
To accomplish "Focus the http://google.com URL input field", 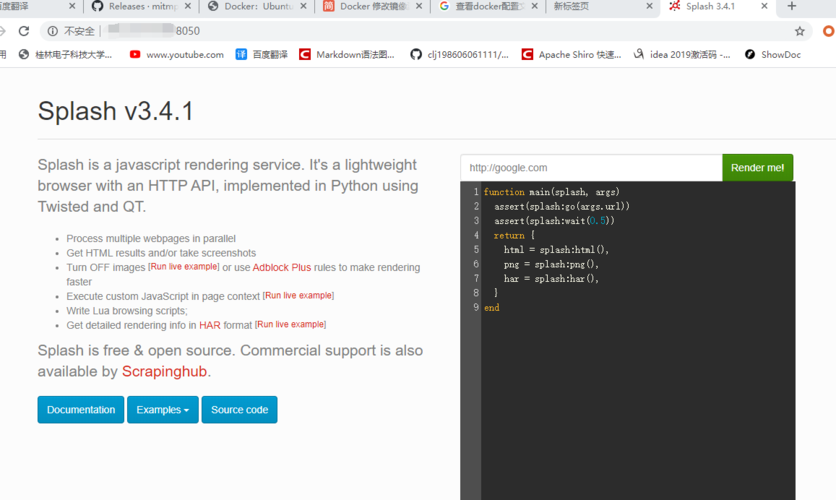I will pyautogui.click(x=591, y=168).
